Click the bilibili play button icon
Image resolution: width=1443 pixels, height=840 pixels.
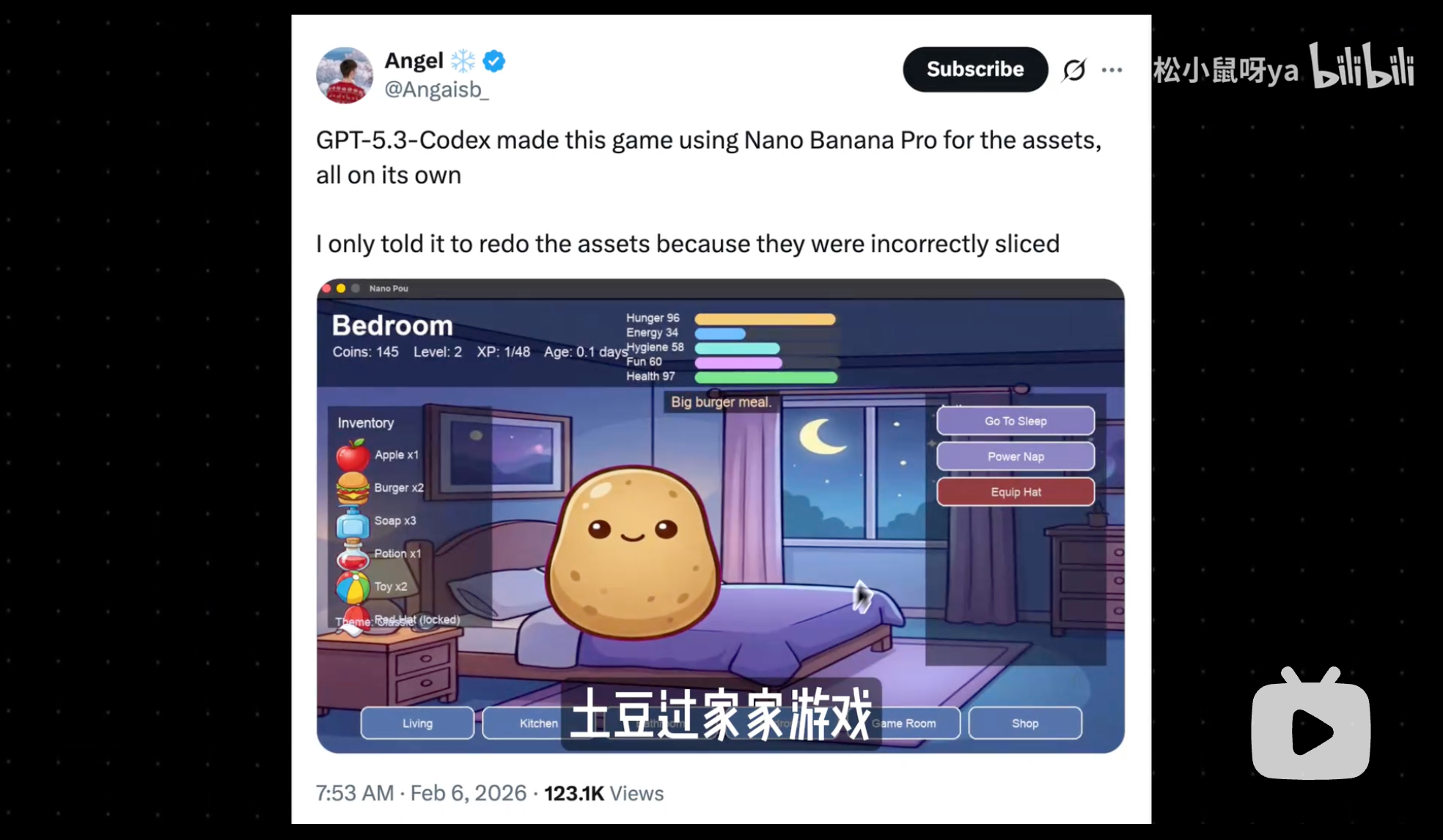pos(1310,724)
